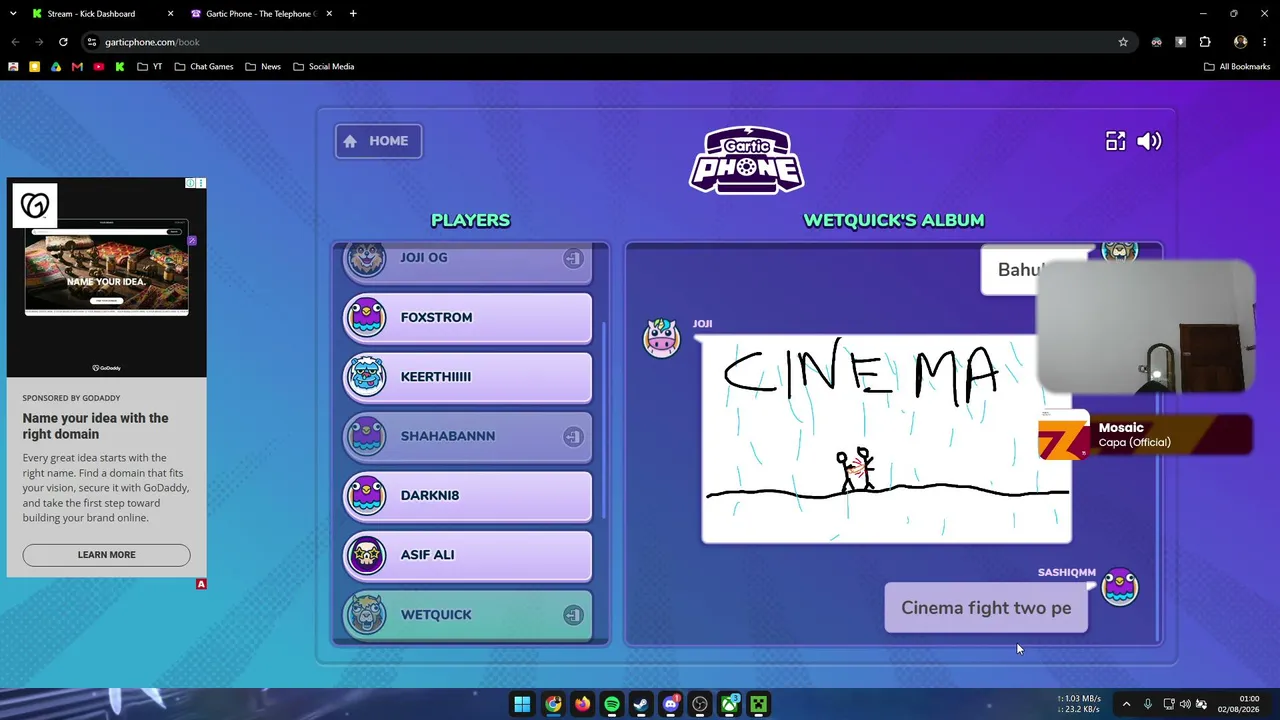Click the HOME button in Gartic Phone
Screen dimensions: 1280x720
pyautogui.click(x=378, y=141)
